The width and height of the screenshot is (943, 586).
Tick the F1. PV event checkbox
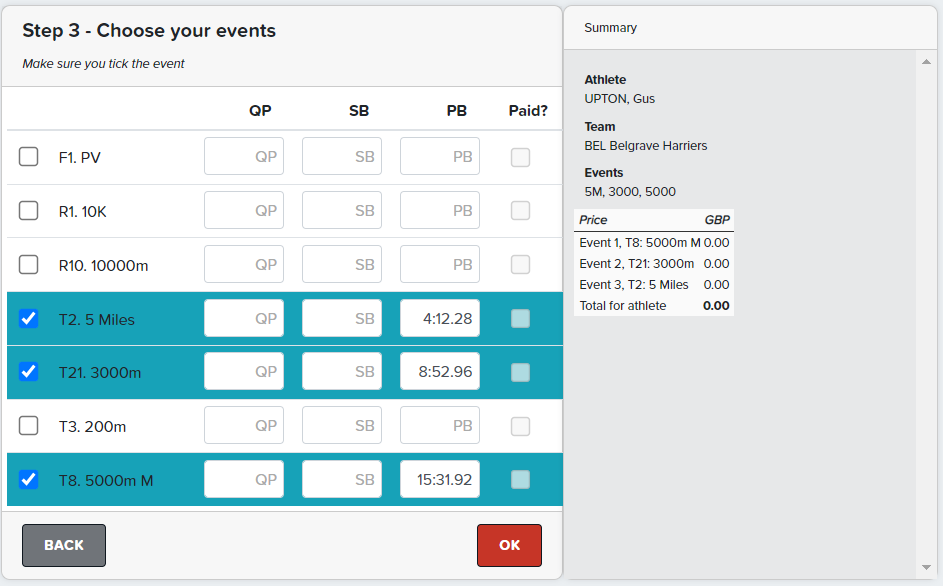[x=29, y=157]
